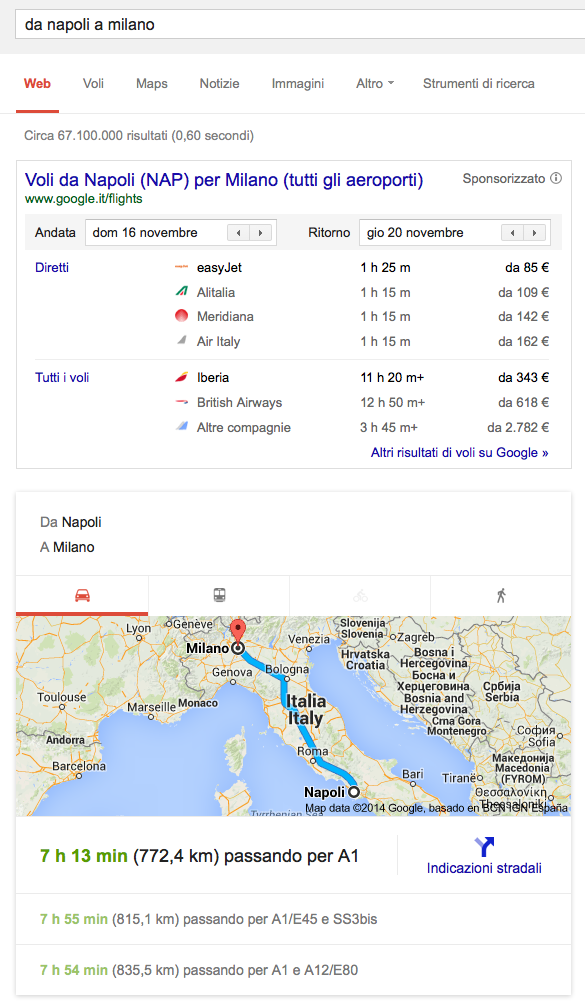Screen dimensions: 585x1006
Task: Advance Andata date to next day
Action: pos(260,233)
